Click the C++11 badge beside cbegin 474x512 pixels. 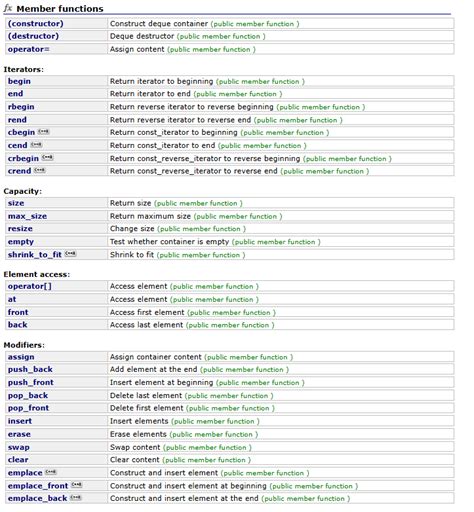click(x=43, y=132)
